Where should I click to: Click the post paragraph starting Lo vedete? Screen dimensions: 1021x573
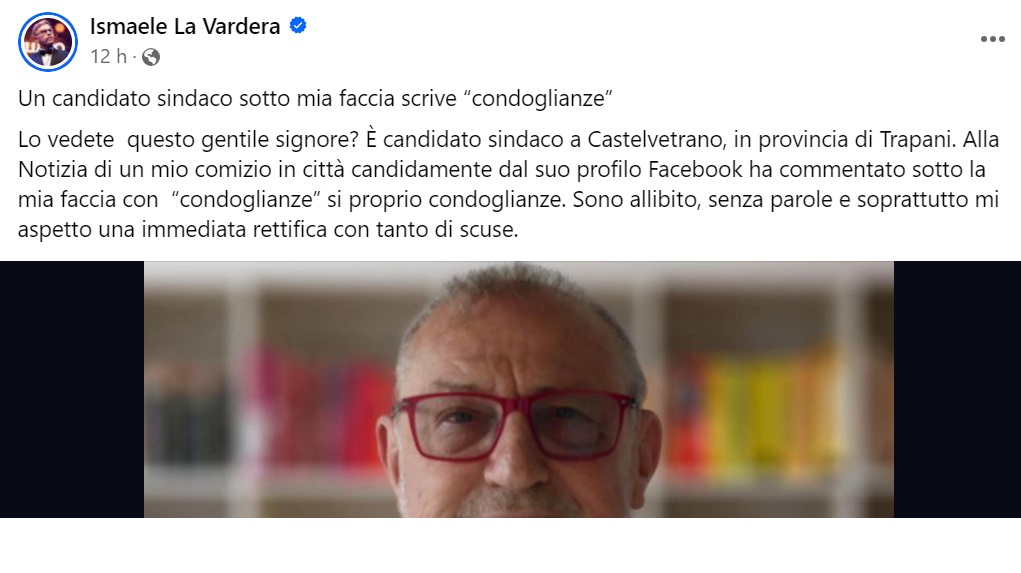[x=509, y=184]
